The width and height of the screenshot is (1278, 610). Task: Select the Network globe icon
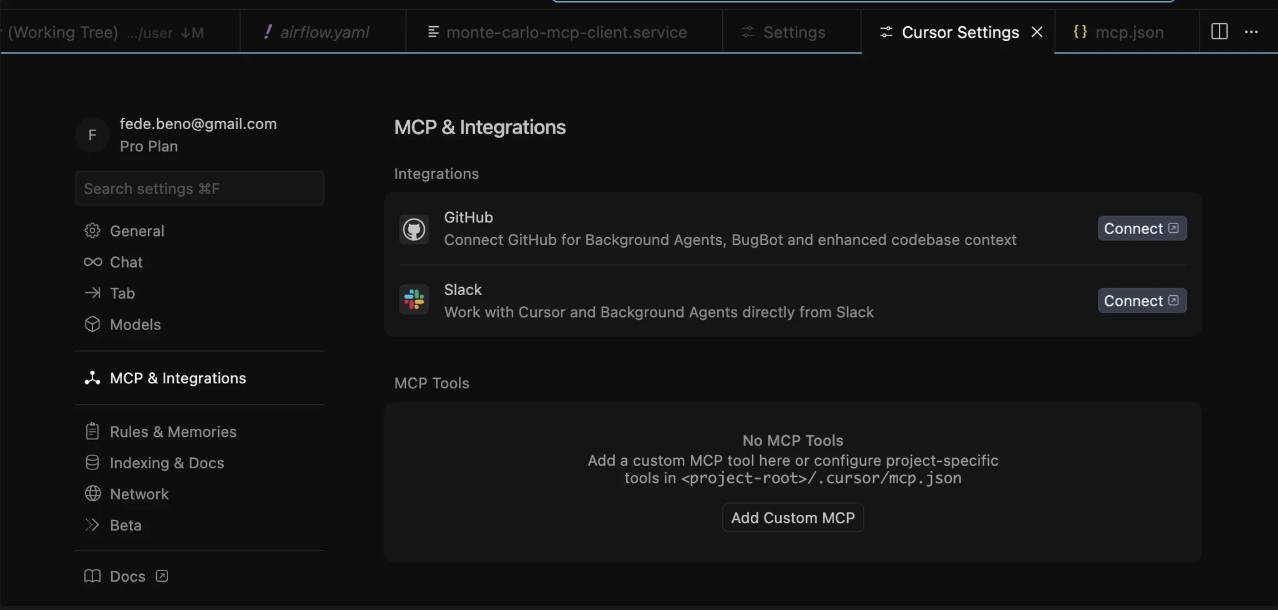[93, 494]
